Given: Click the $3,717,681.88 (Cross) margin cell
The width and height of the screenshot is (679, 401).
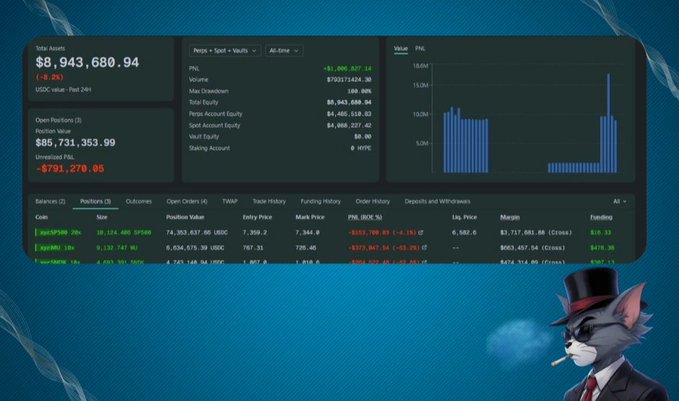Looking at the screenshot, I should pyautogui.click(x=536, y=233).
